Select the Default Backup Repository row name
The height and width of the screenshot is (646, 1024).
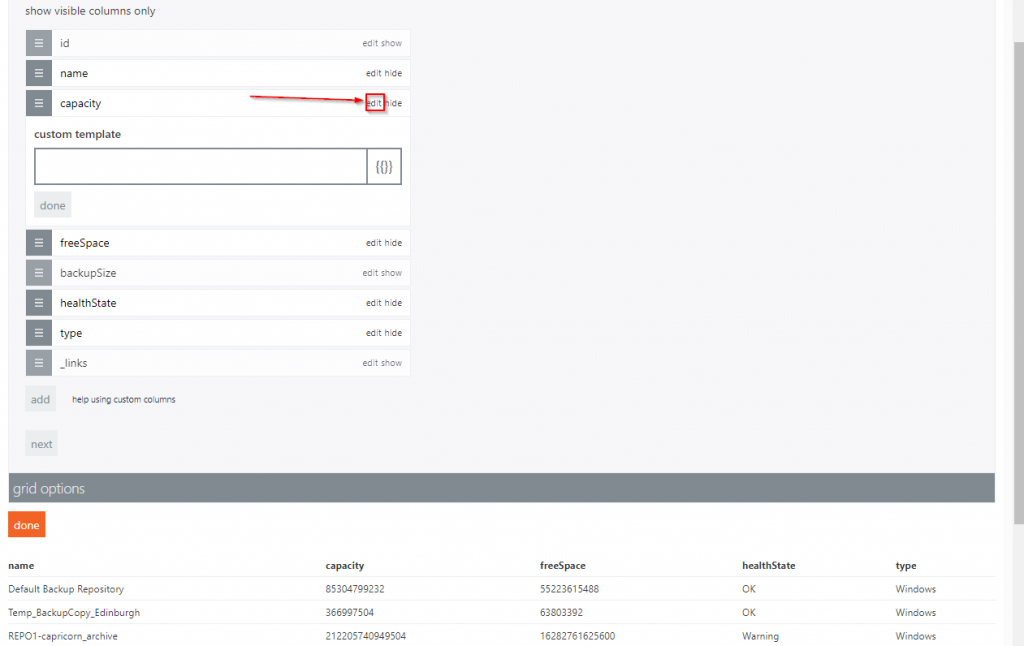(x=66, y=589)
